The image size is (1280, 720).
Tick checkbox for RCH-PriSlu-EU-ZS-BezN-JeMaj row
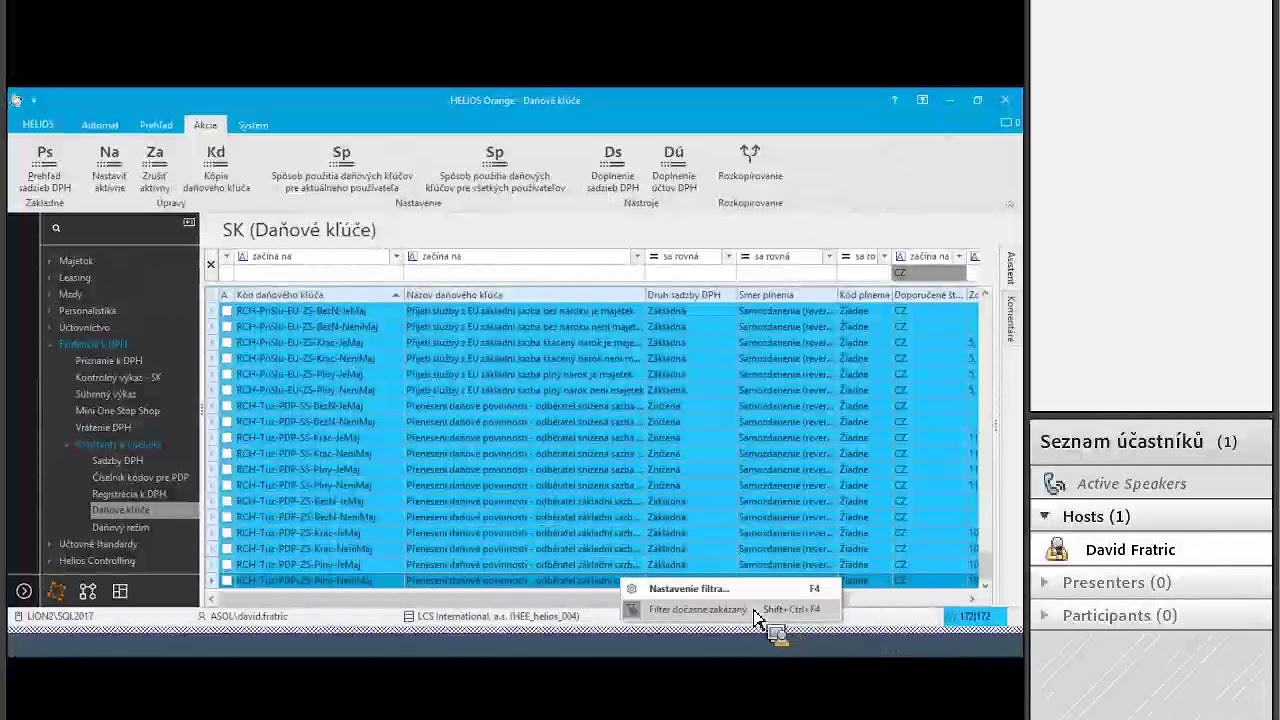point(227,311)
